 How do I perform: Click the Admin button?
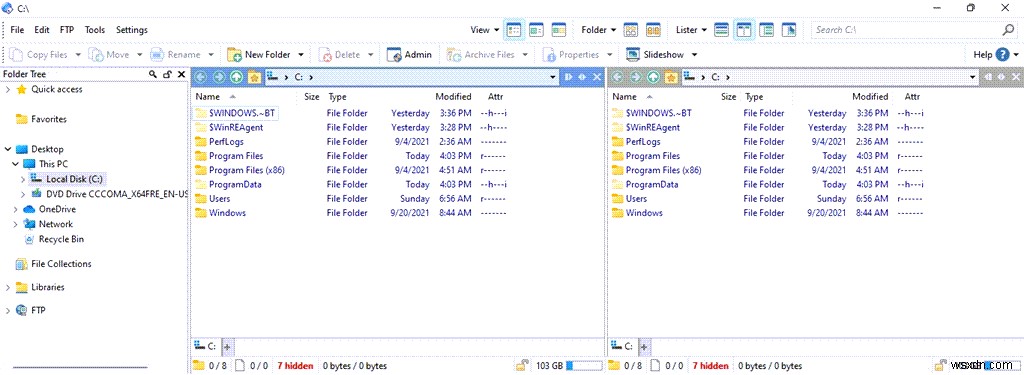click(409, 55)
